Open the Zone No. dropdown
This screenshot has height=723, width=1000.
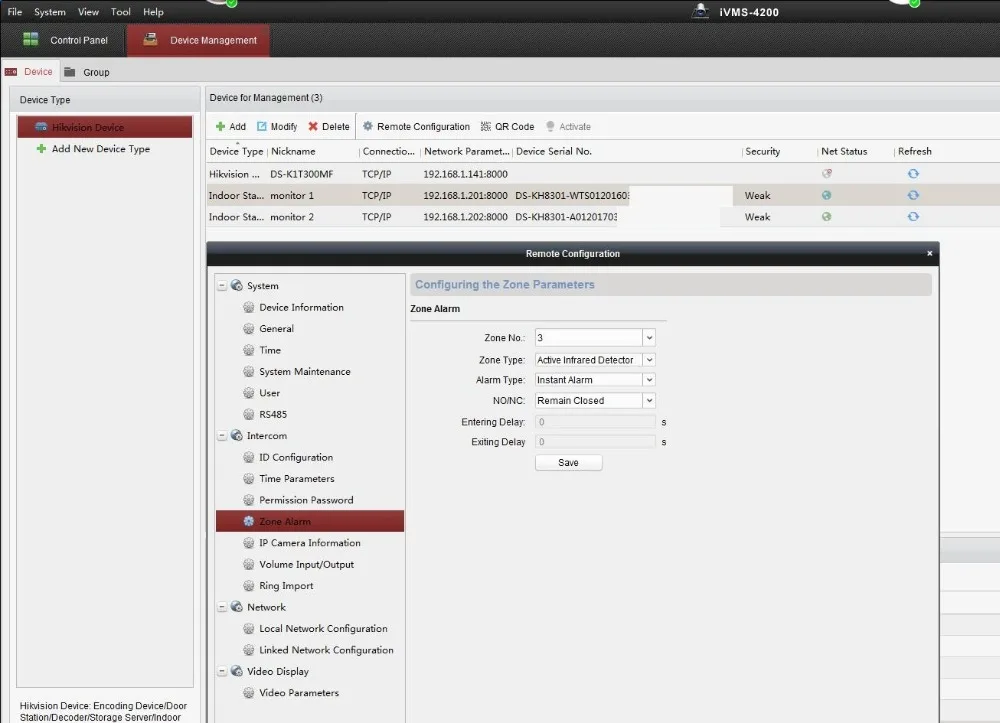point(649,338)
